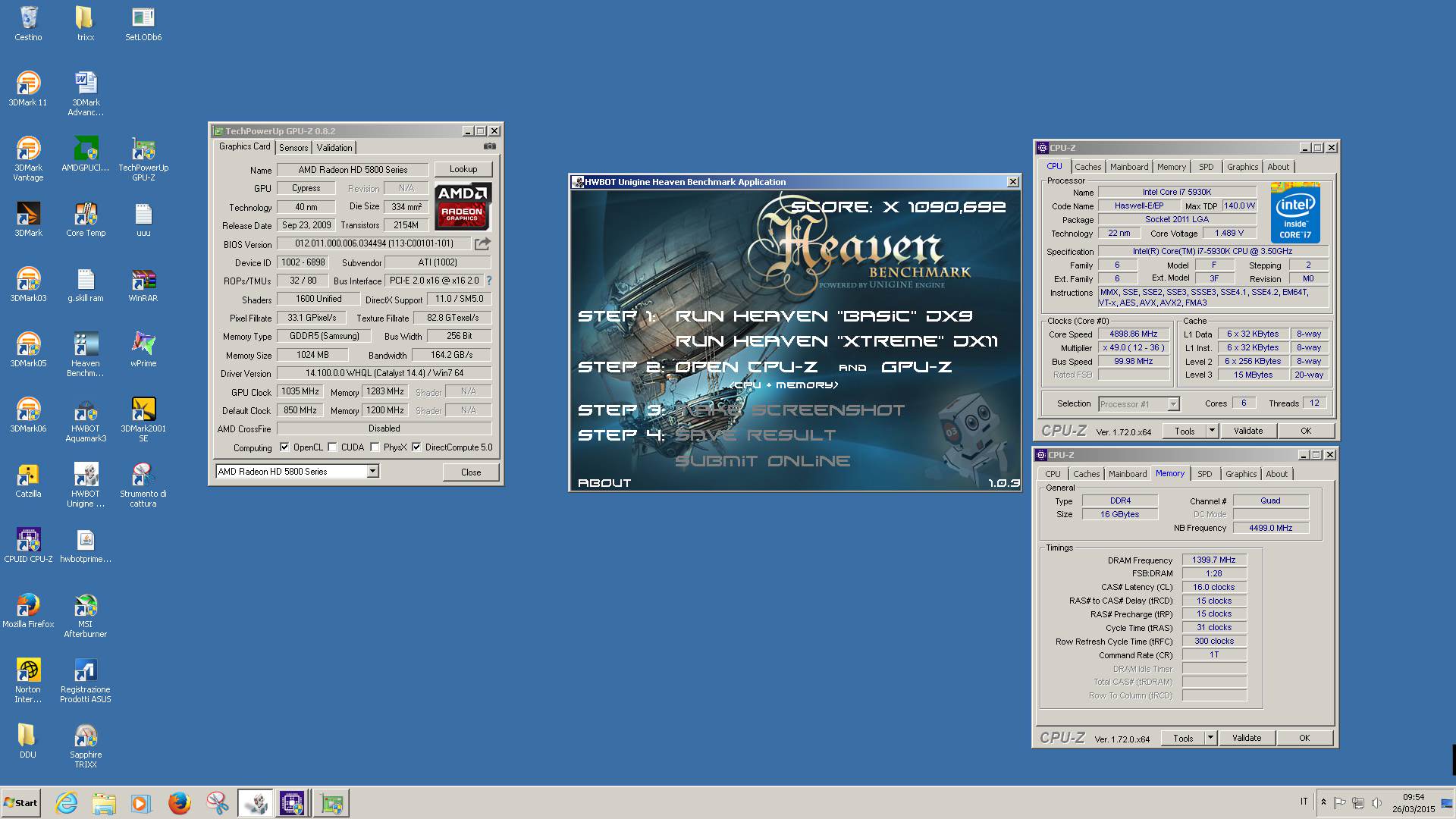Click Bus Interface question mark help icon
Viewport: 1456px width, 819px height.
(x=489, y=281)
